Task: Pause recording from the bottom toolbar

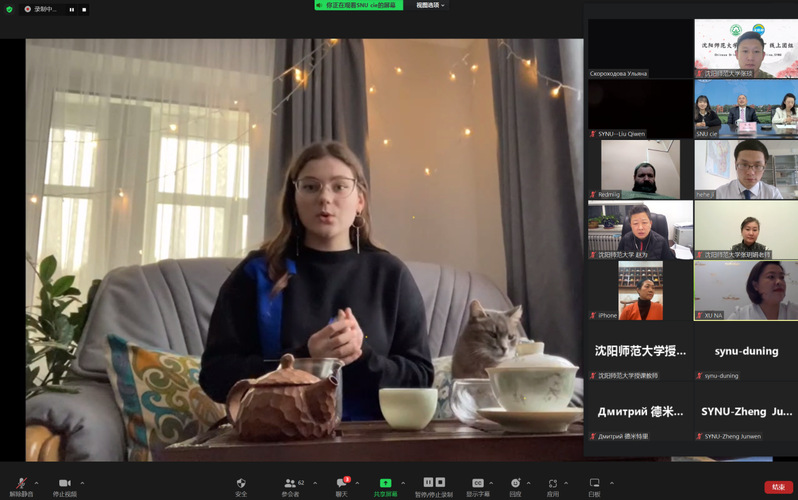Action: pyautogui.click(x=429, y=482)
